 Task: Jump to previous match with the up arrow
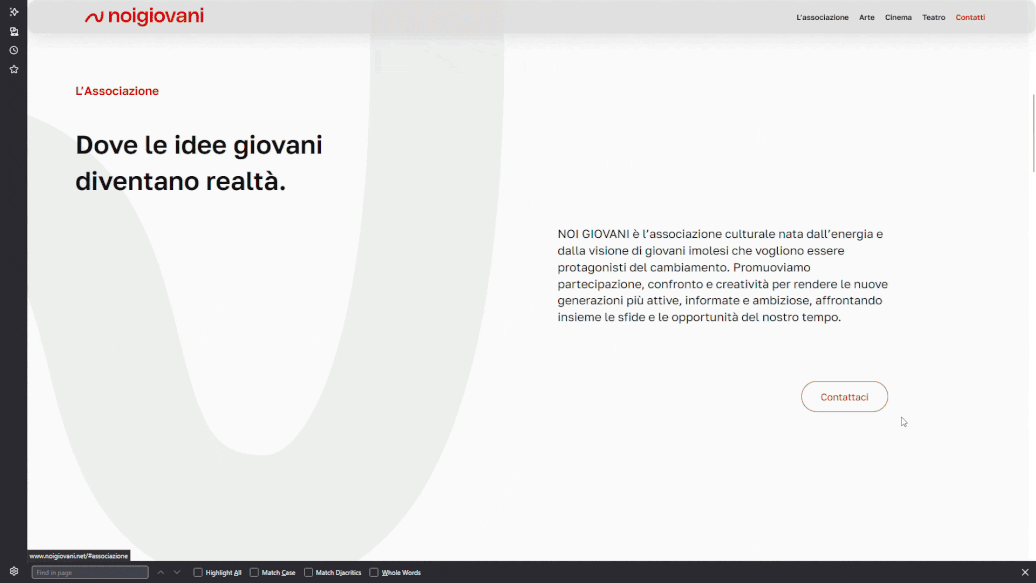160,572
